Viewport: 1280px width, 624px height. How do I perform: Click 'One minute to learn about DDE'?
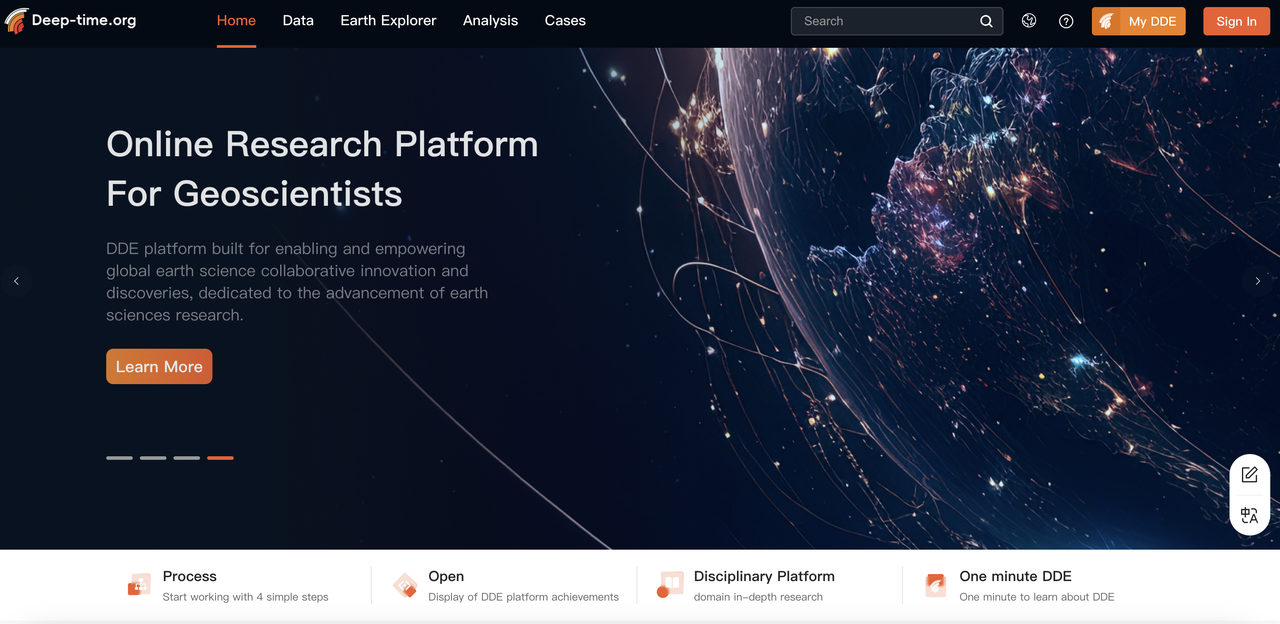(x=1037, y=597)
